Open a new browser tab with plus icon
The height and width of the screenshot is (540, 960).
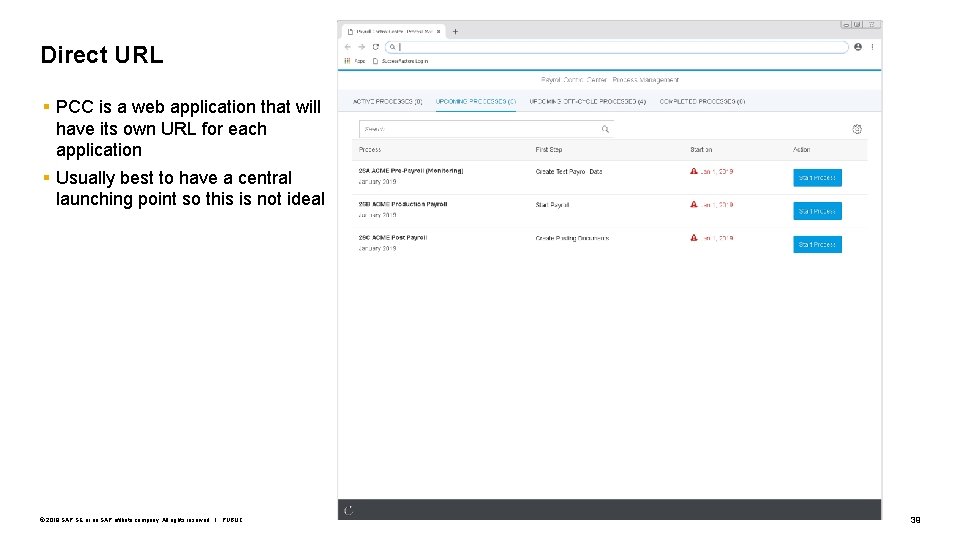[x=455, y=31]
